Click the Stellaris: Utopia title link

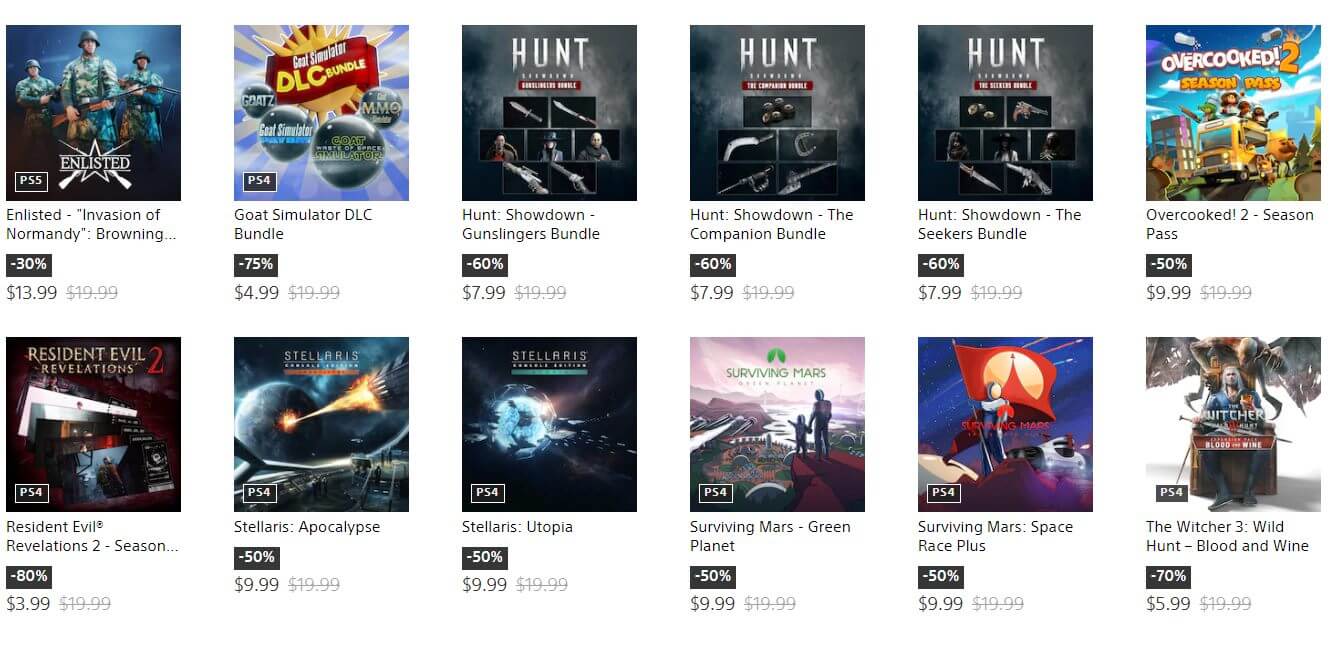[x=517, y=527]
